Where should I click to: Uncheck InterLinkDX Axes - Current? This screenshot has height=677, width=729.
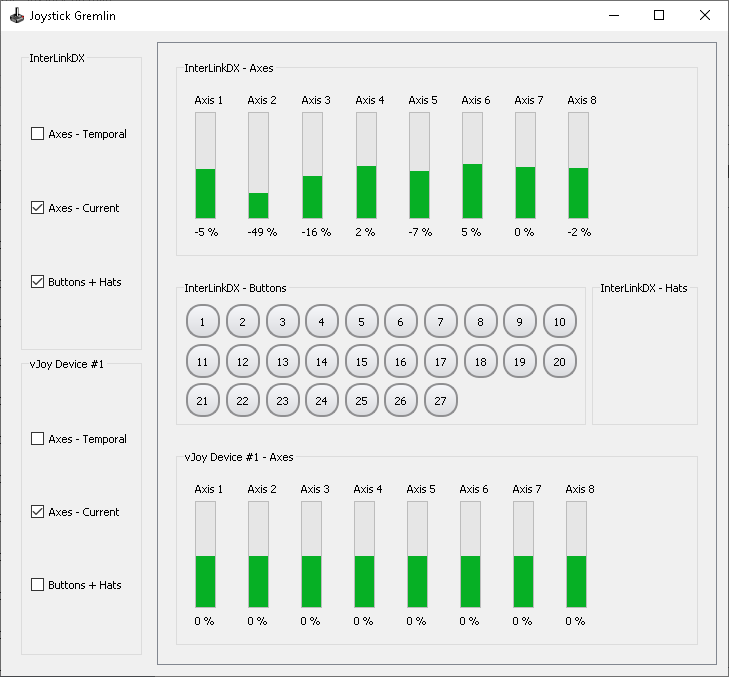point(37,208)
